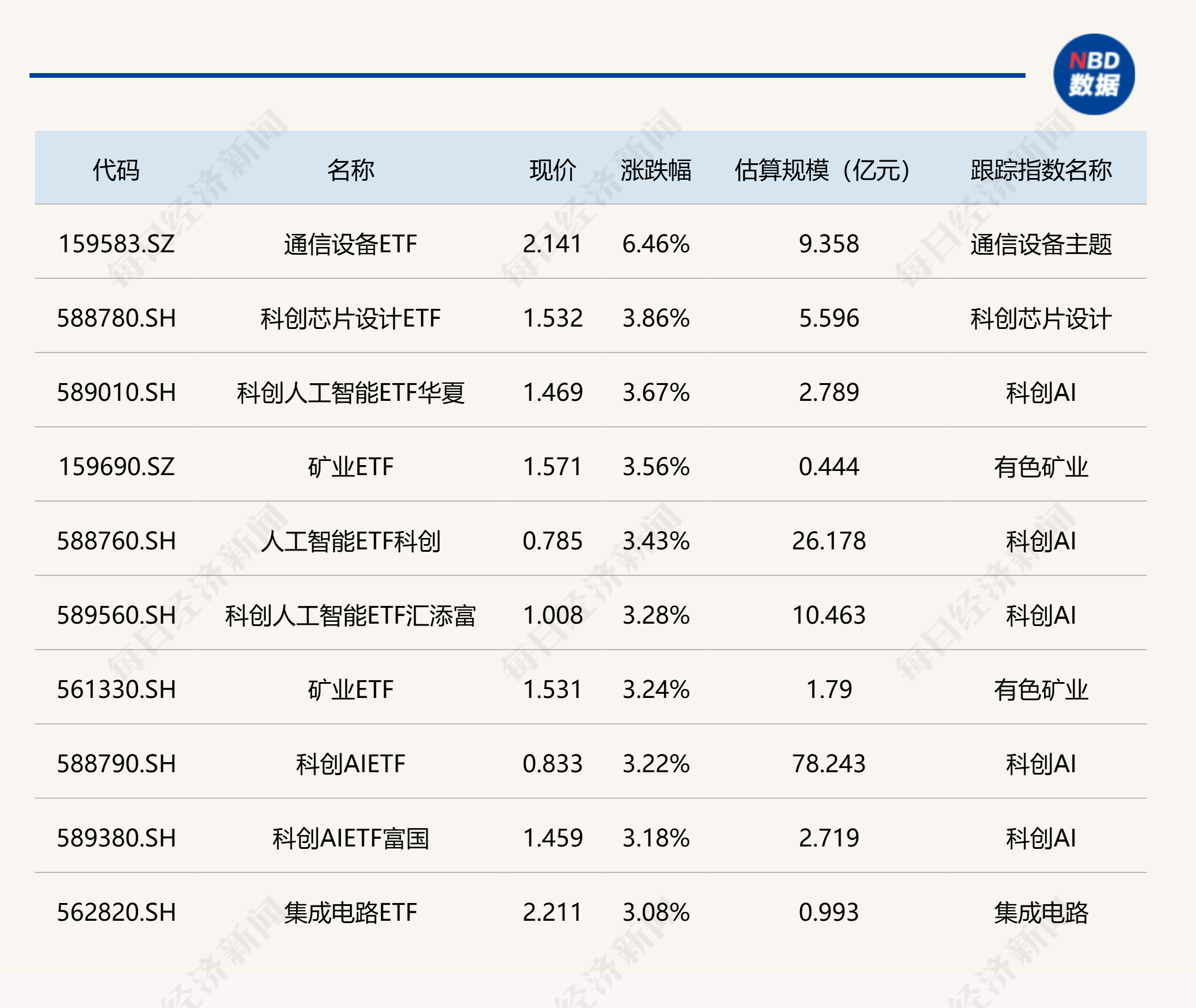Click the 26.178 estimated scale value

[x=828, y=541]
